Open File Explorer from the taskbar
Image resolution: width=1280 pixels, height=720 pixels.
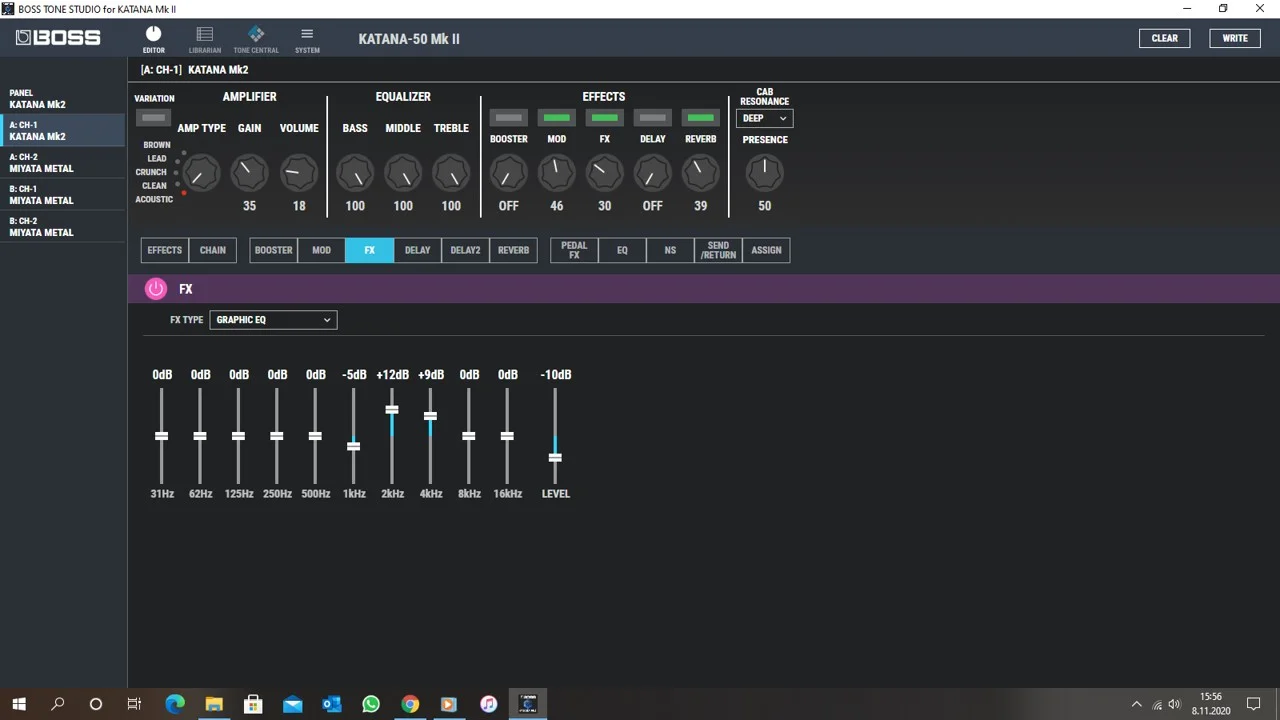(x=214, y=704)
